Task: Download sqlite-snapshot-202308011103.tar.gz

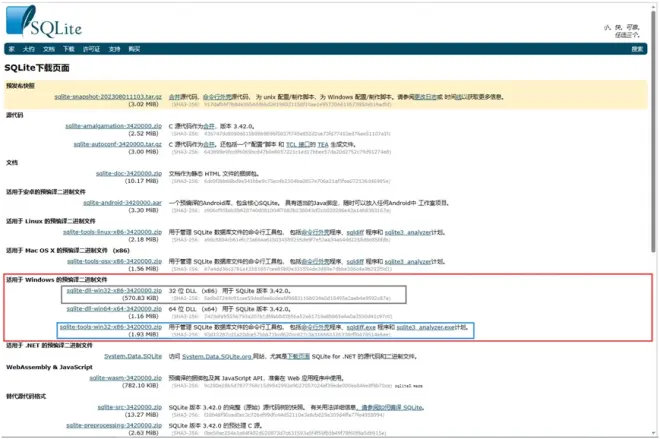Action: pyautogui.click(x=108, y=97)
